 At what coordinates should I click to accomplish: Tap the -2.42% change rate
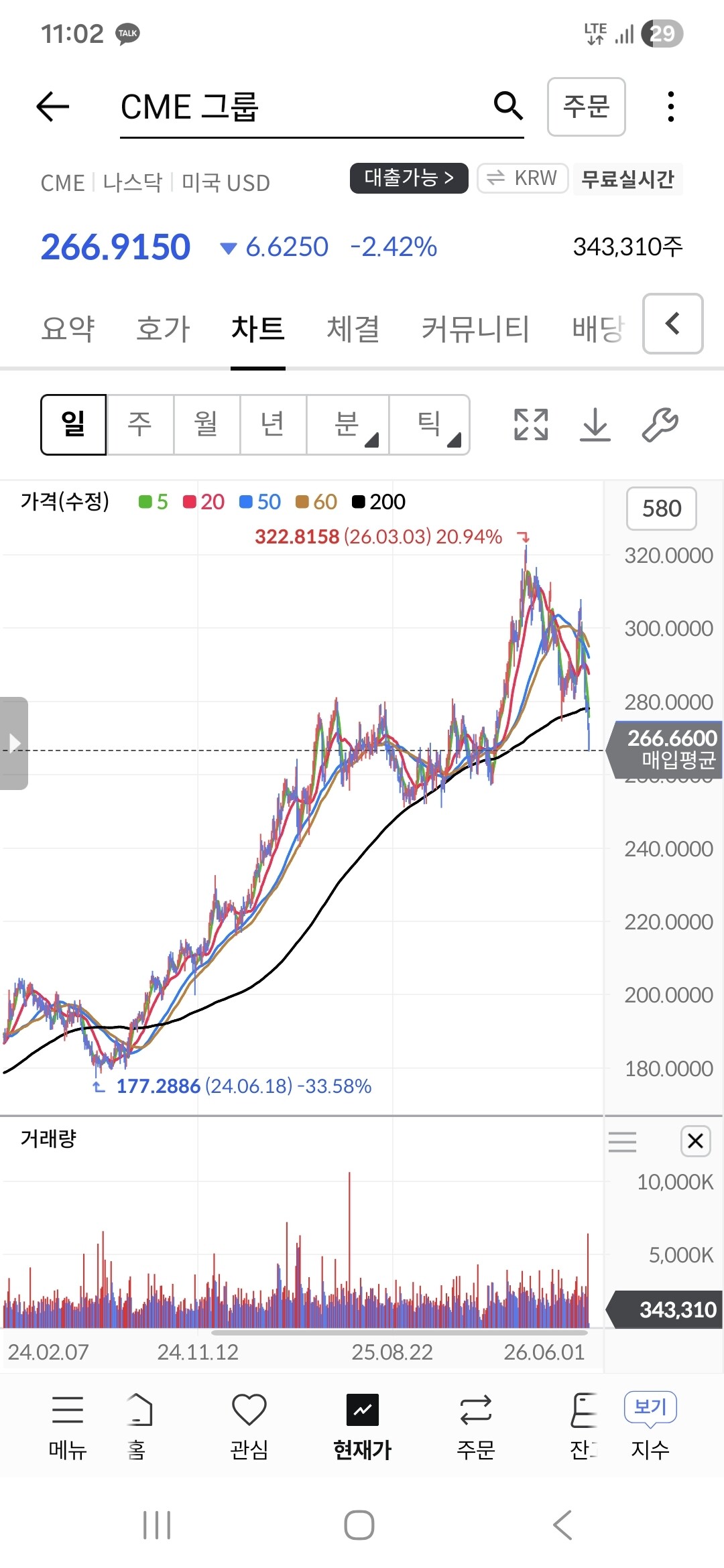(394, 247)
